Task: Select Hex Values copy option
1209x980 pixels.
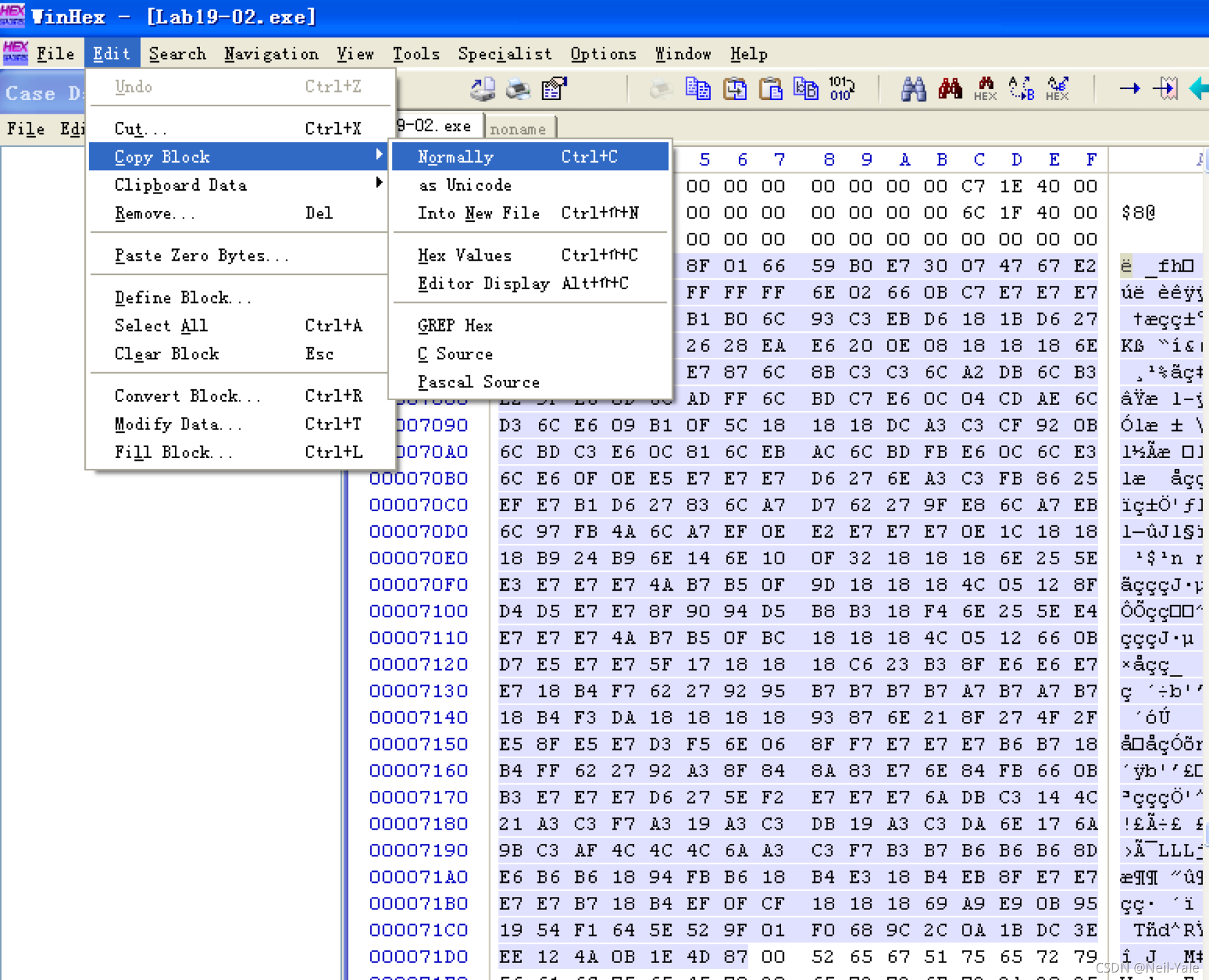Action: point(531,255)
